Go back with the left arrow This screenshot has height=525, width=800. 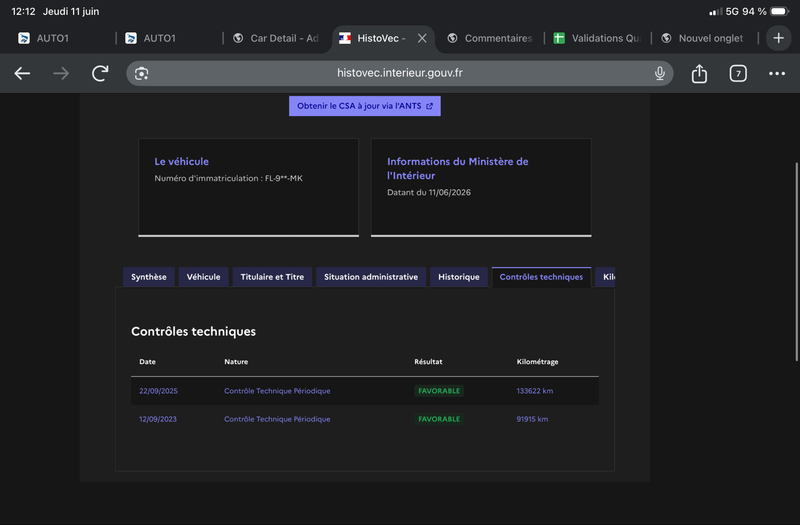pos(22,73)
